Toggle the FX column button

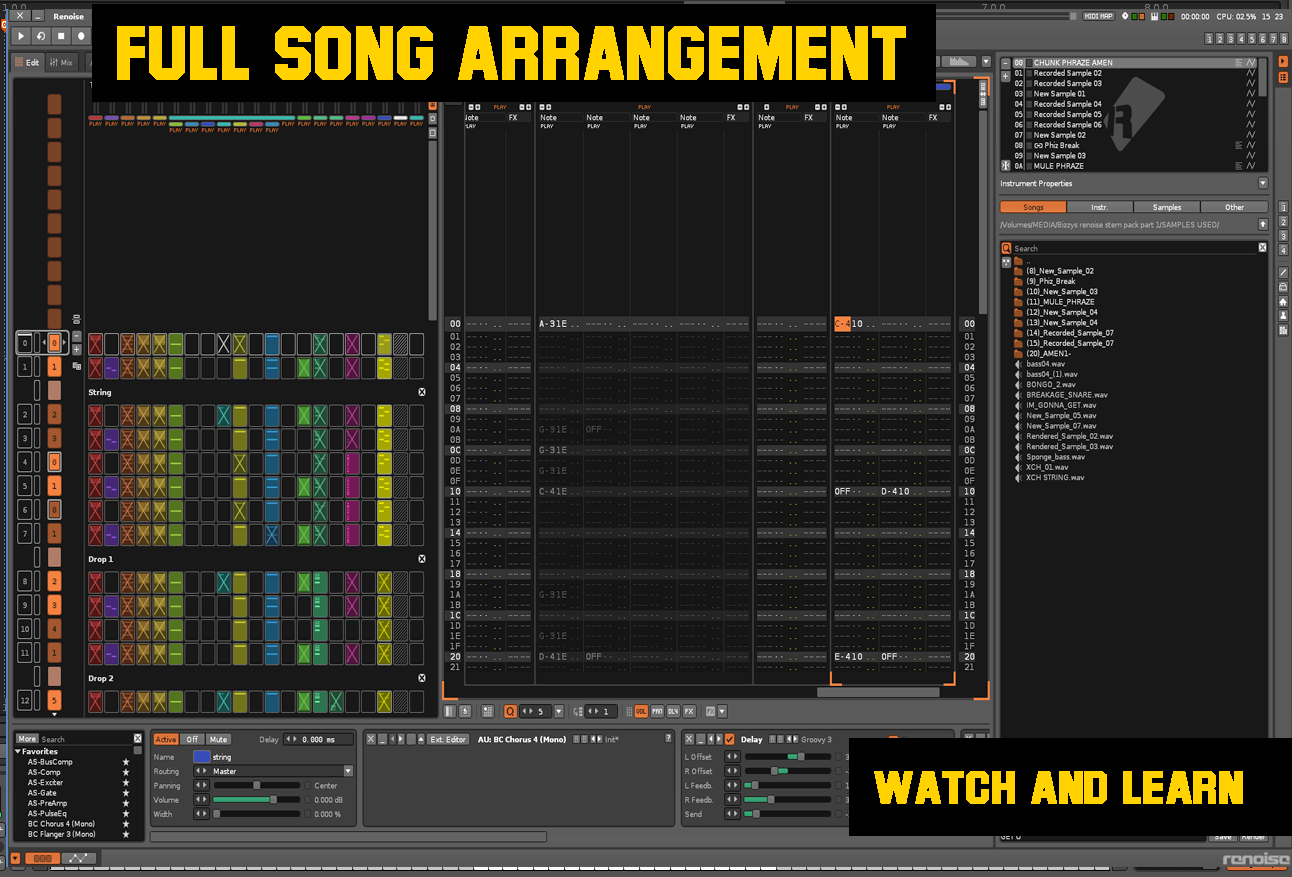(x=689, y=712)
